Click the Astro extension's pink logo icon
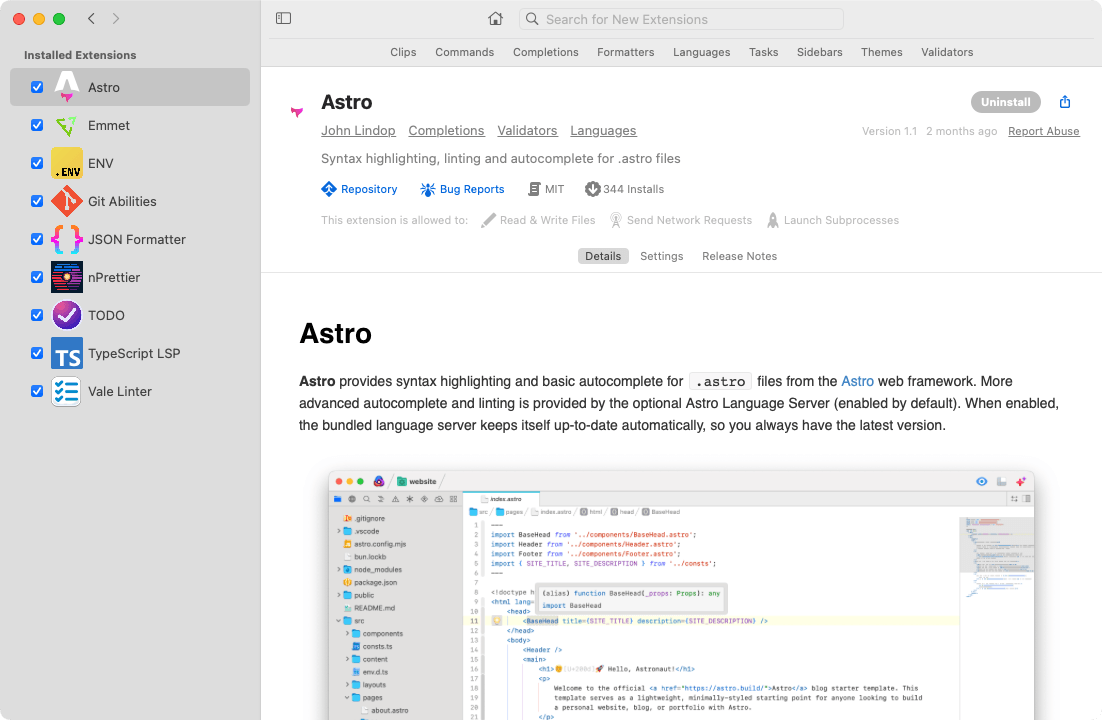The height and width of the screenshot is (720, 1102). (296, 112)
